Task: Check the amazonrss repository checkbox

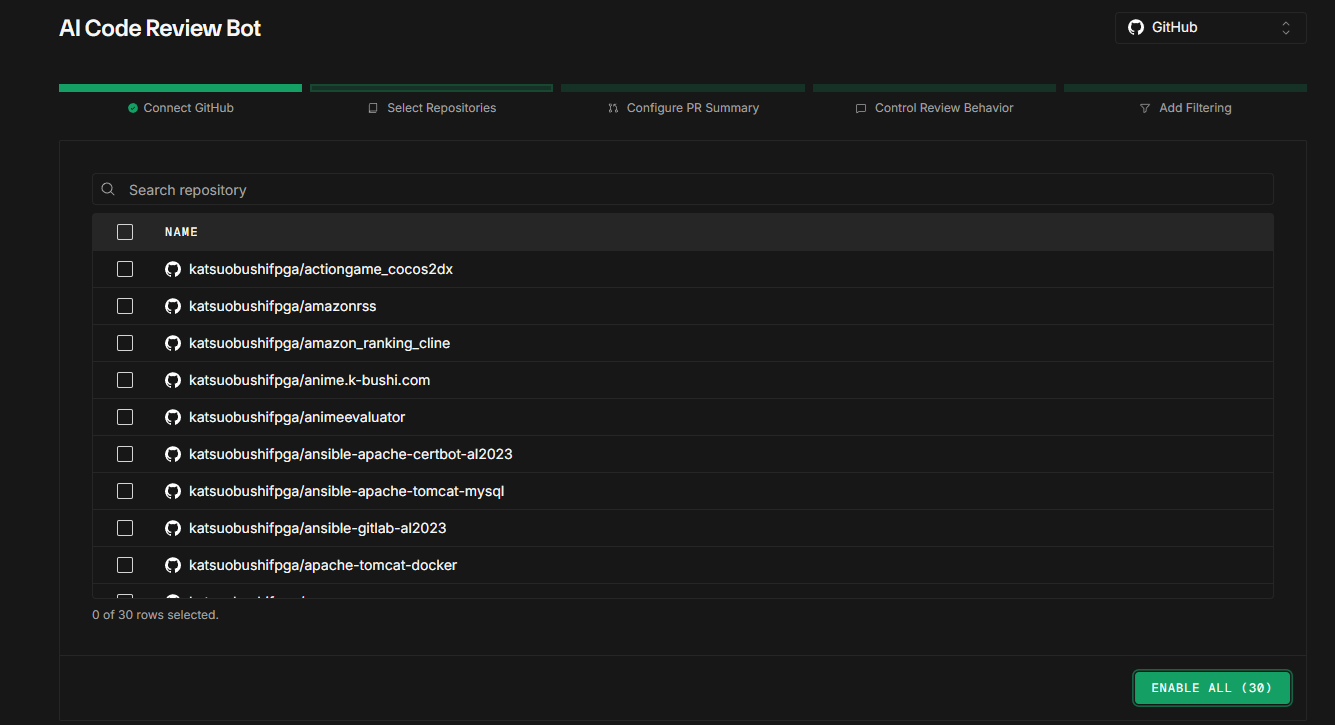Action: pyautogui.click(x=125, y=306)
